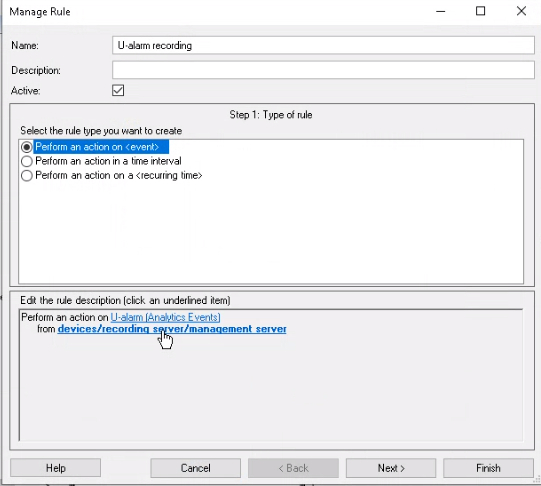
Task: Click the 'Step 1: Type of rule' heading
Action: (x=271, y=115)
